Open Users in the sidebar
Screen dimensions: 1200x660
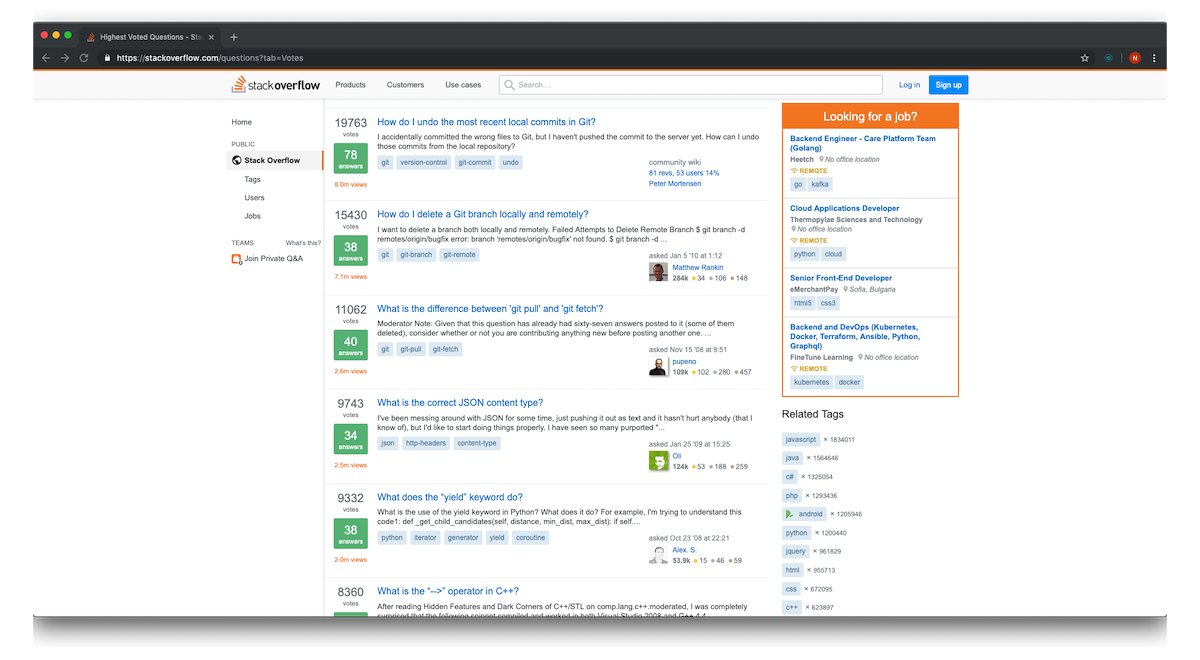[x=254, y=198]
